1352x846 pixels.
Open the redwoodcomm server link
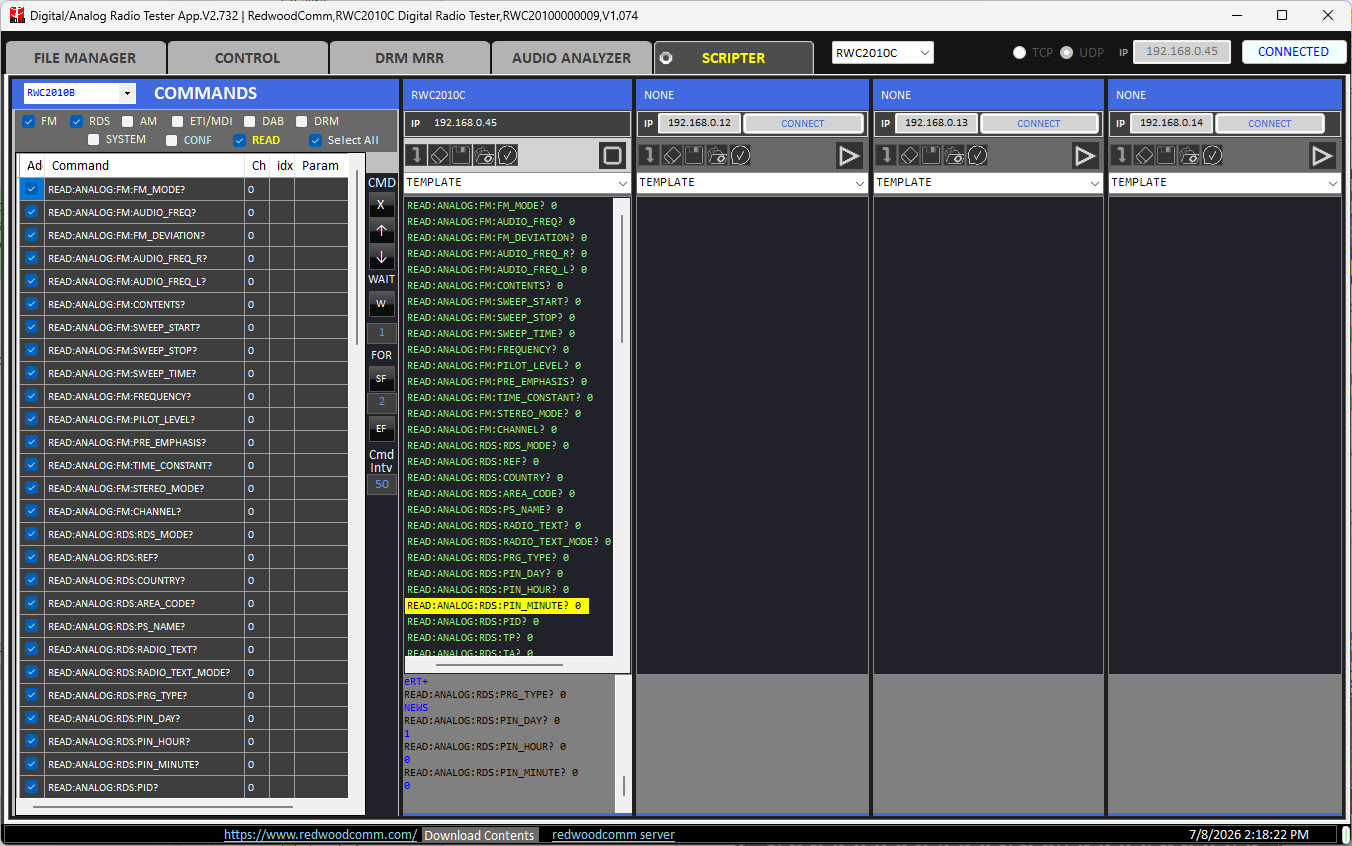pyautogui.click(x=613, y=835)
